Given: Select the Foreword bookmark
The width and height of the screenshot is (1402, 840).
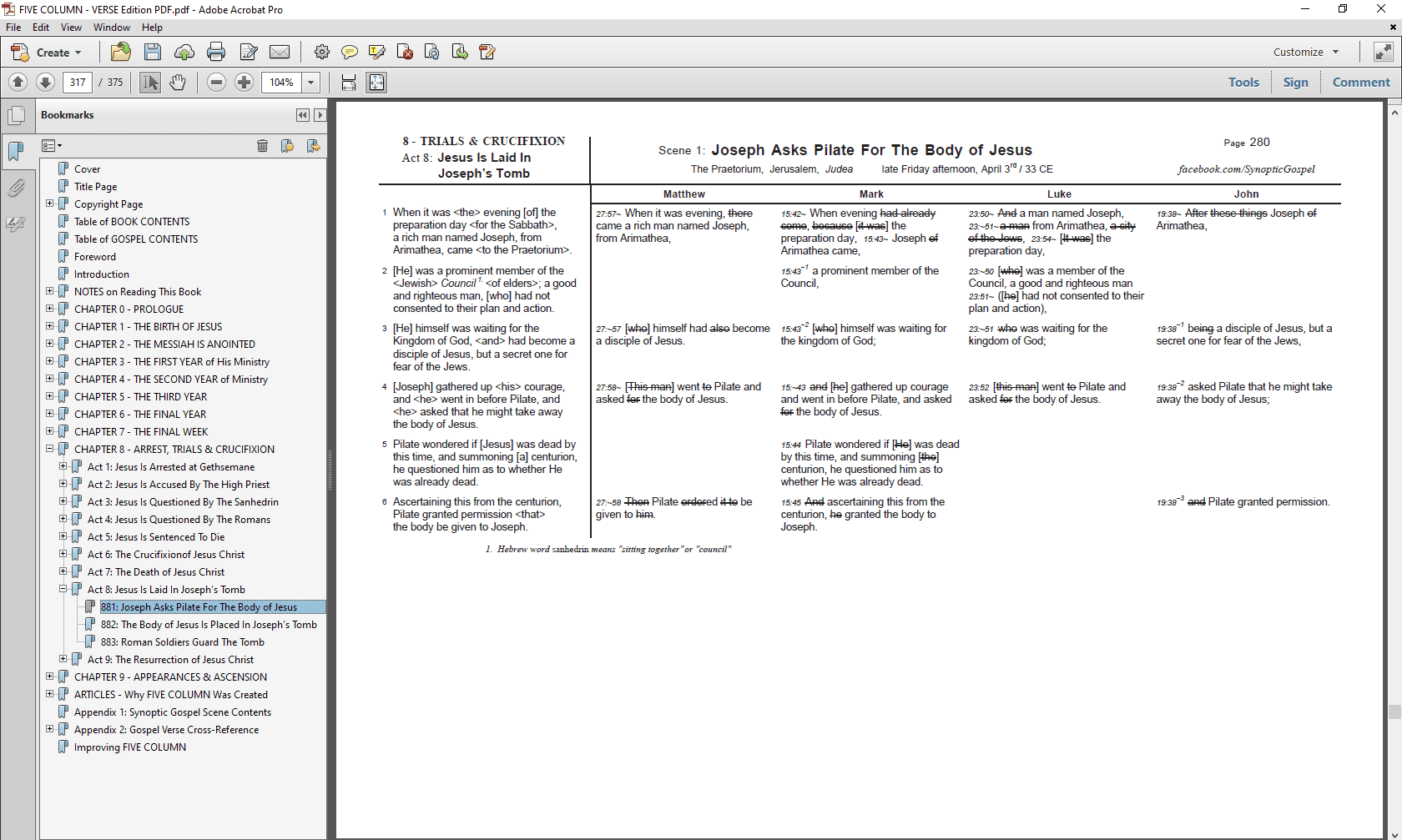Looking at the screenshot, I should [x=95, y=257].
